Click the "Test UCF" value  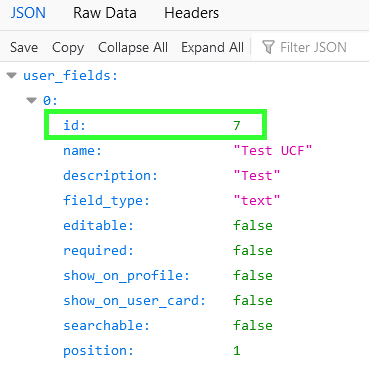pos(273,151)
